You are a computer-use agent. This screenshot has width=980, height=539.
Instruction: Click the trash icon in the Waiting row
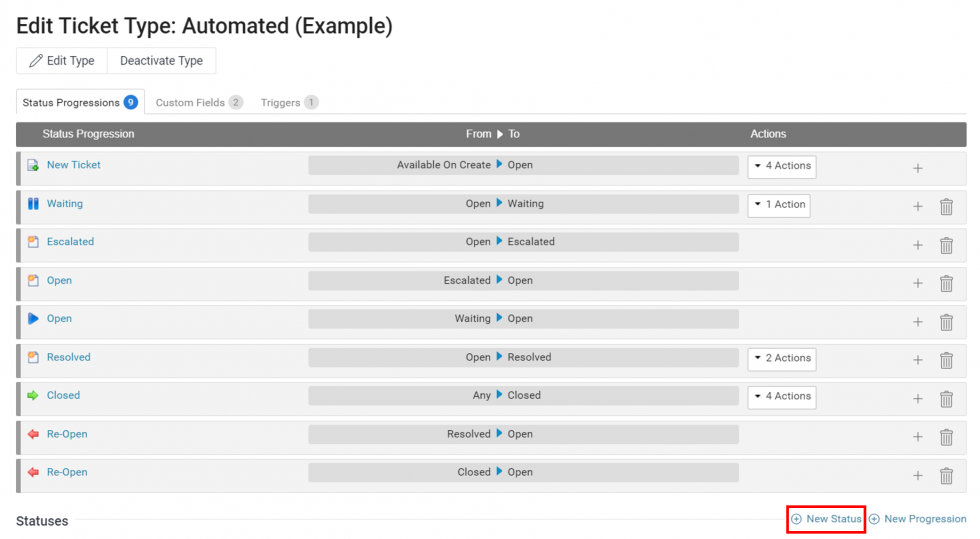click(x=945, y=207)
